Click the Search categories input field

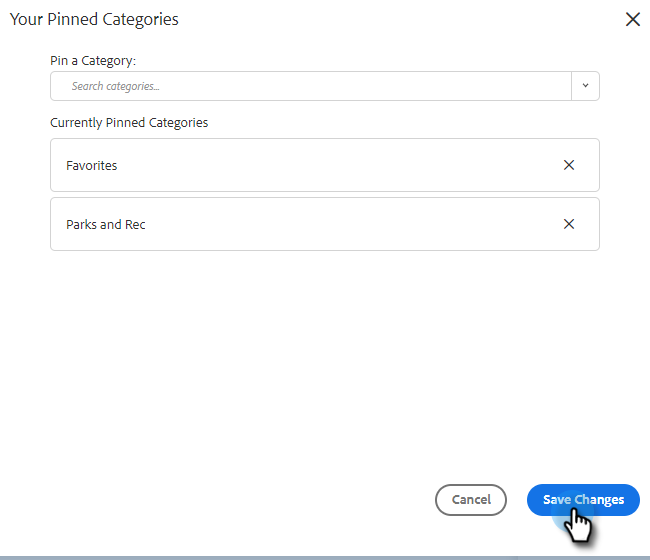[x=310, y=86]
